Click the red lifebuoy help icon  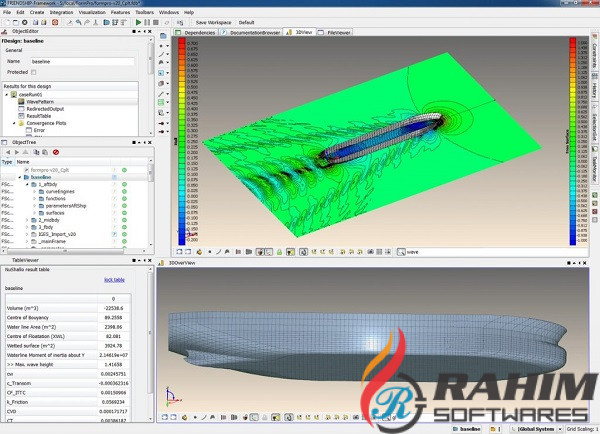coord(55,23)
